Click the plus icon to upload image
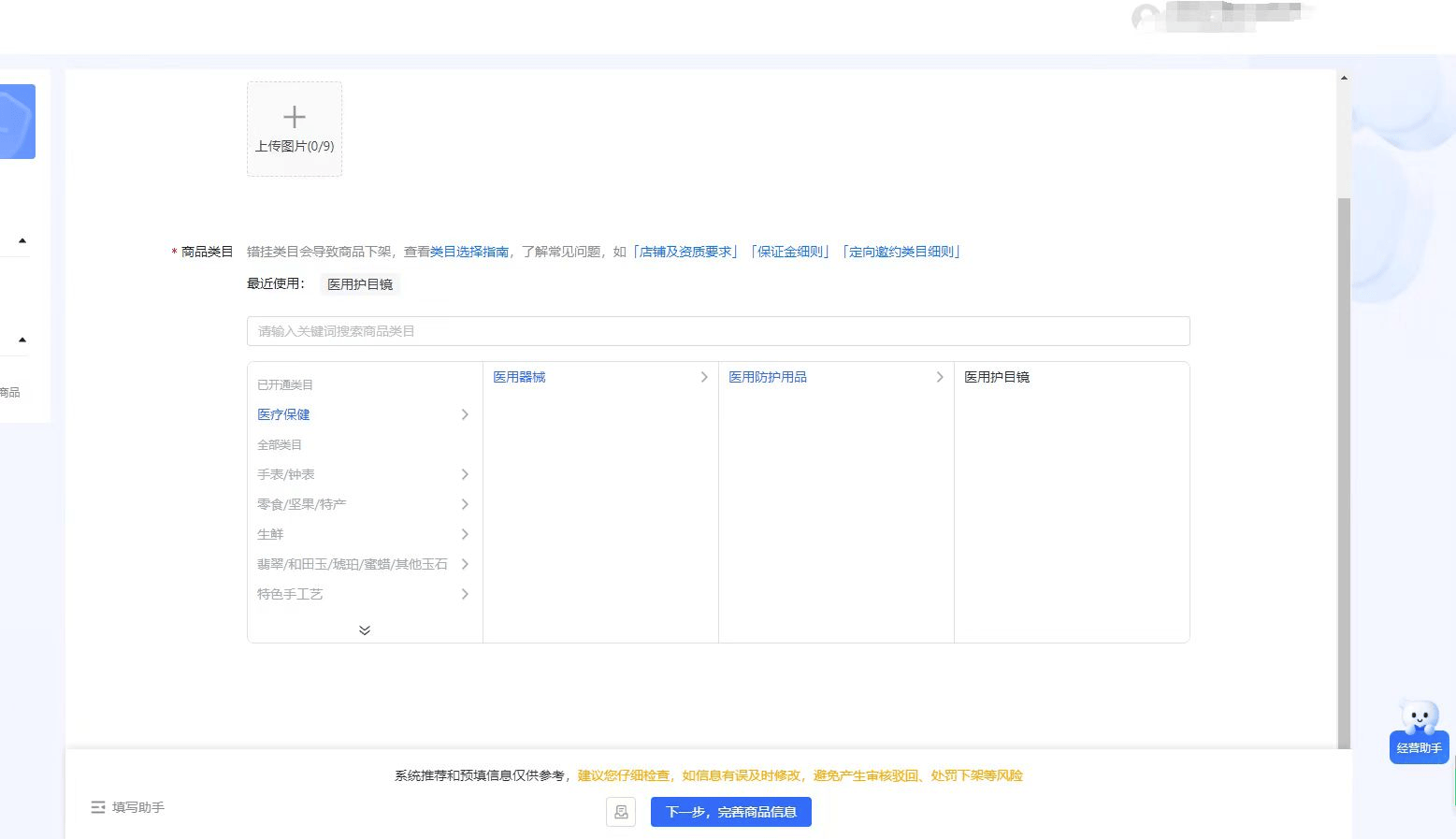The width and height of the screenshot is (1456, 839). tap(294, 117)
